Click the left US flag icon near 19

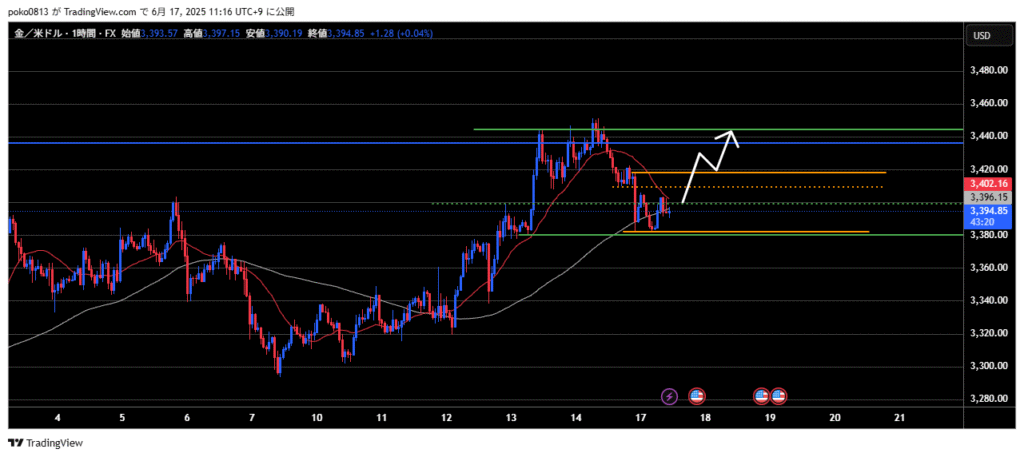761,396
